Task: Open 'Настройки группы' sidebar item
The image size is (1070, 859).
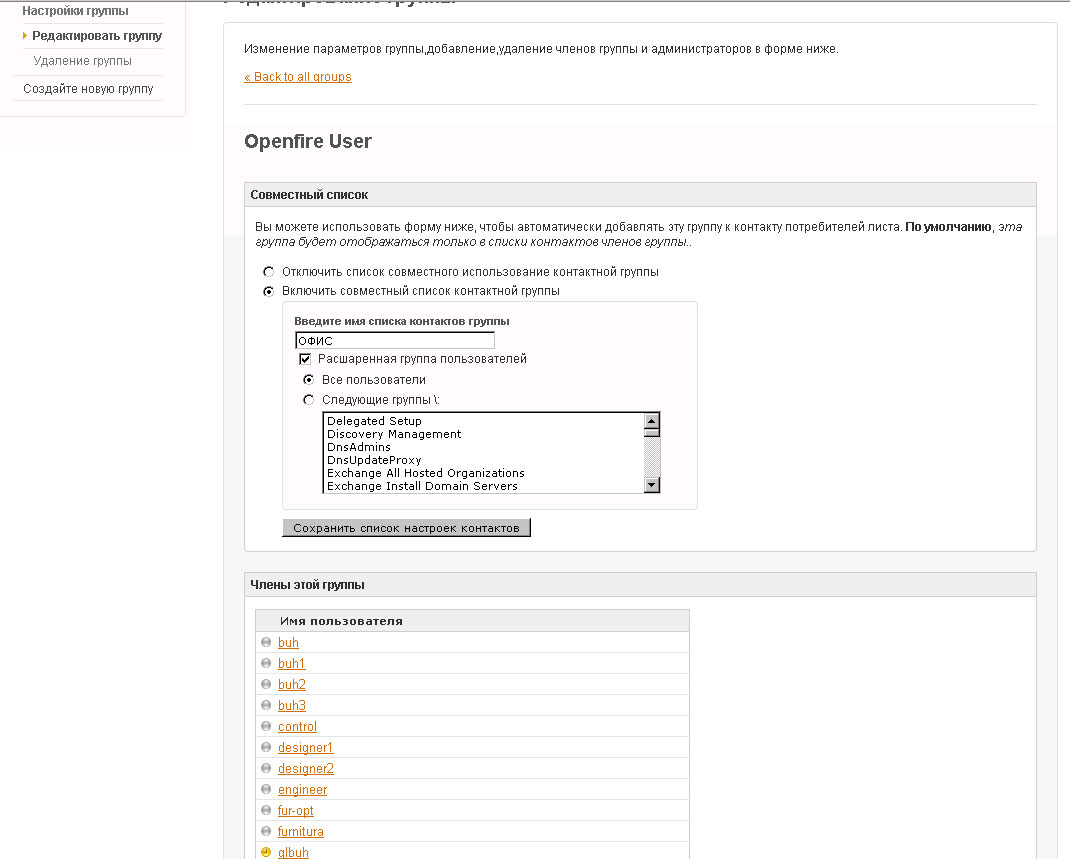Action: point(75,11)
